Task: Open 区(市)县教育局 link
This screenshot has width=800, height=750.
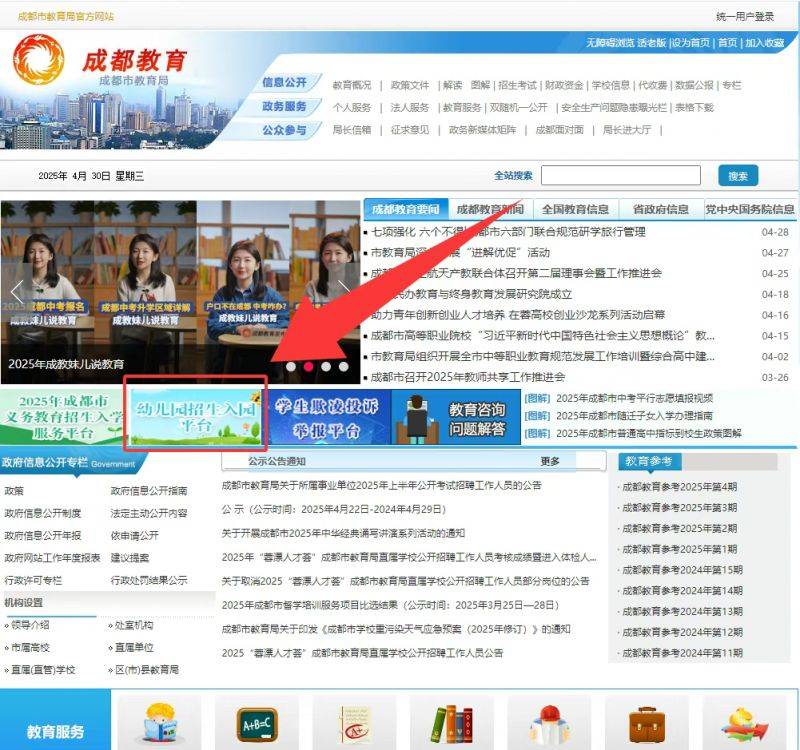Action: 147,669
